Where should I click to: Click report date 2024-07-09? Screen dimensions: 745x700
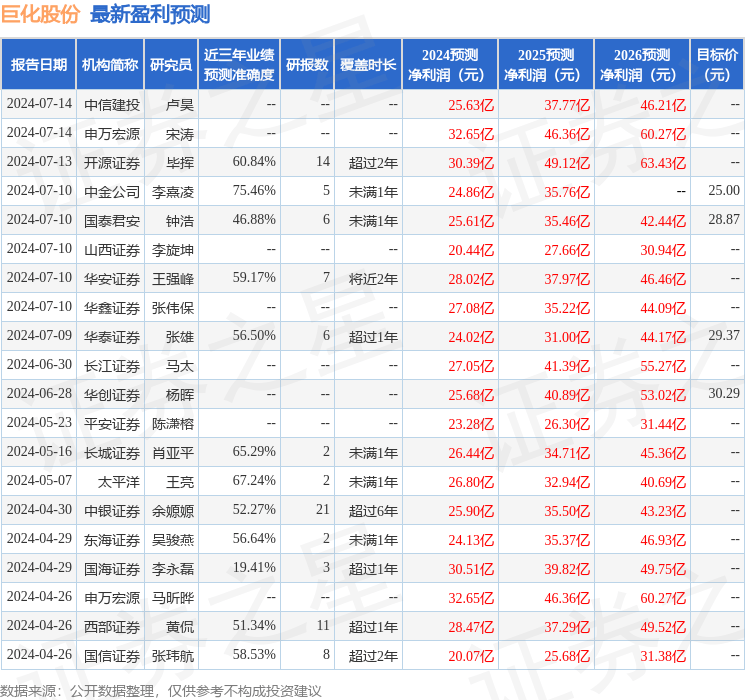pyautogui.click(x=39, y=336)
